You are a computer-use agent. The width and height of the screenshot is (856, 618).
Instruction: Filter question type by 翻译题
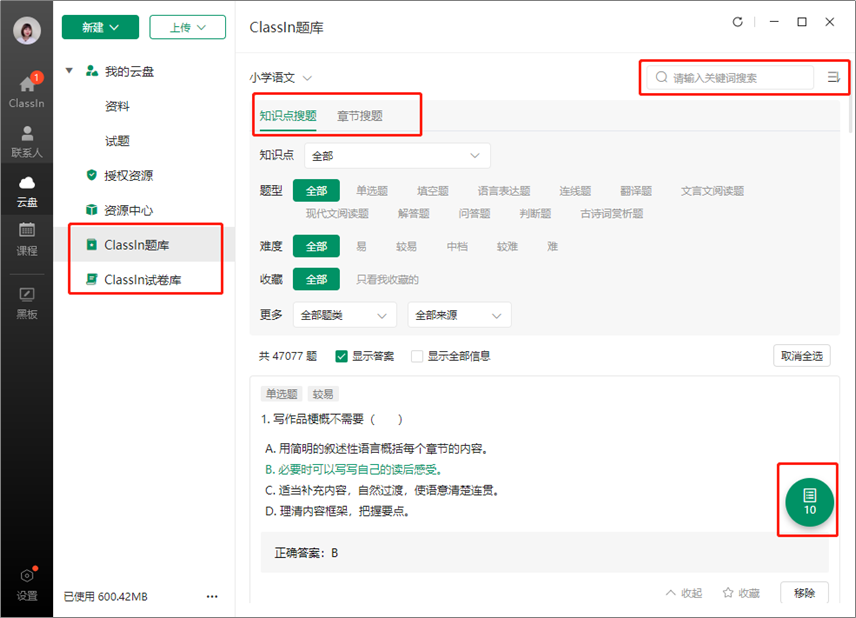click(x=636, y=191)
